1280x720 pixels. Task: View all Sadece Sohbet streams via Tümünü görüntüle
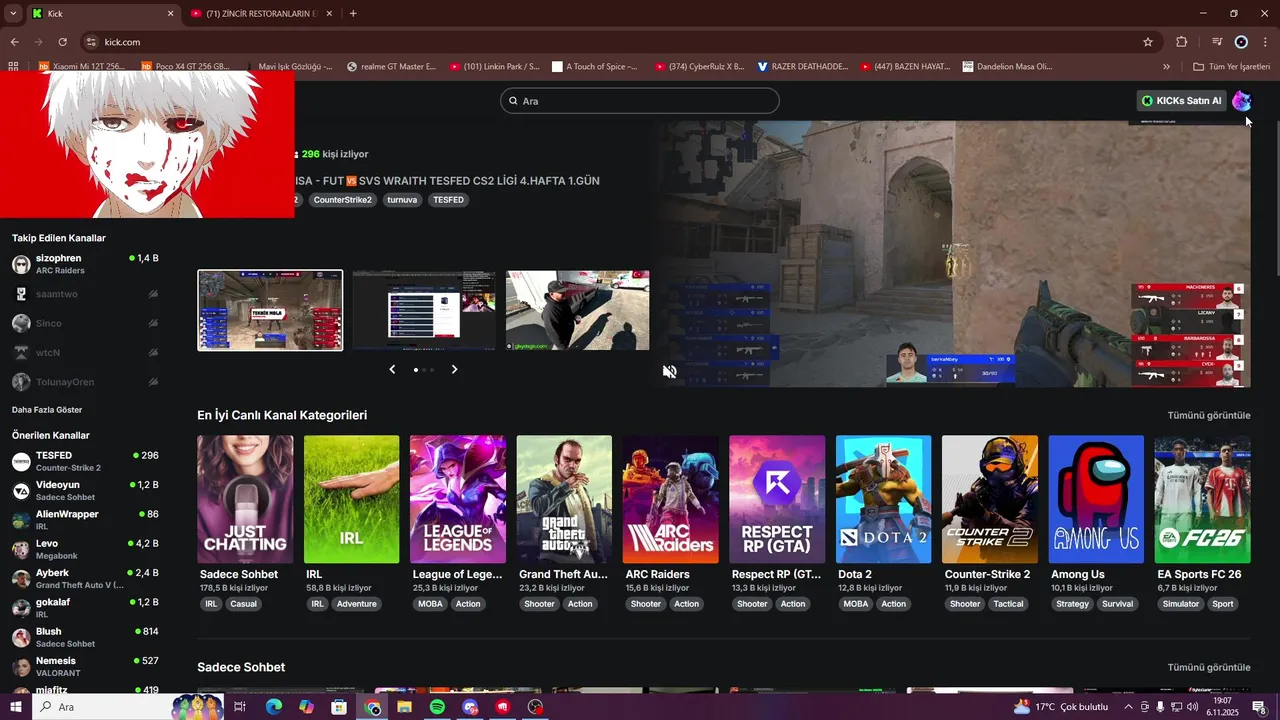(x=1209, y=667)
